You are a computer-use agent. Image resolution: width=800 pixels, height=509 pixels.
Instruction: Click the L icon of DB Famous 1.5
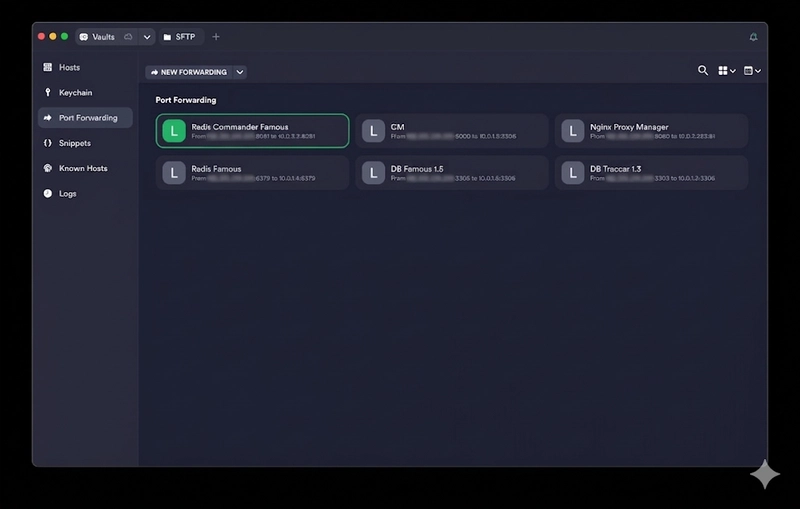pyautogui.click(x=373, y=173)
